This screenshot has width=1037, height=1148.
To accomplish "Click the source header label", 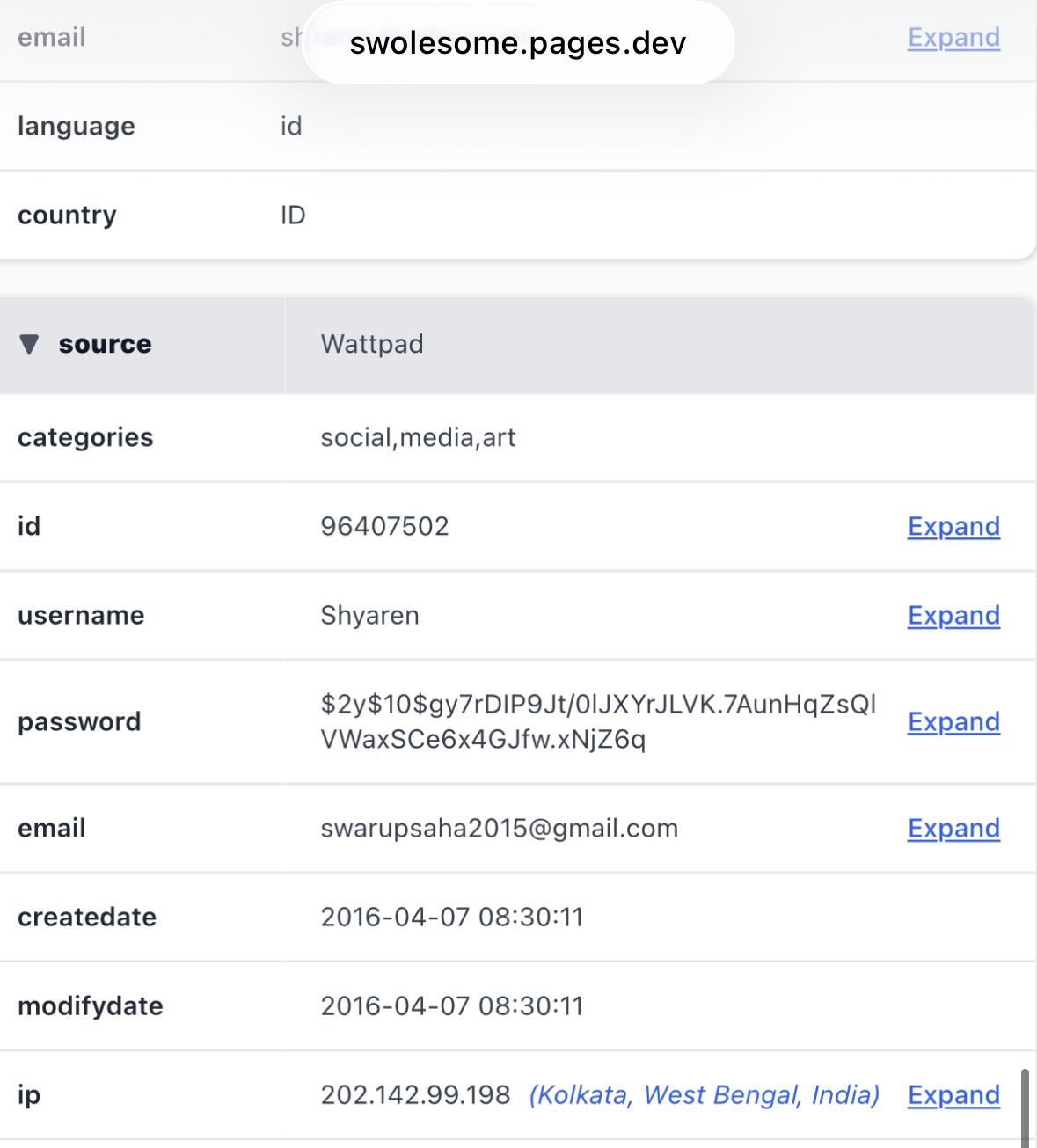I will (105, 344).
